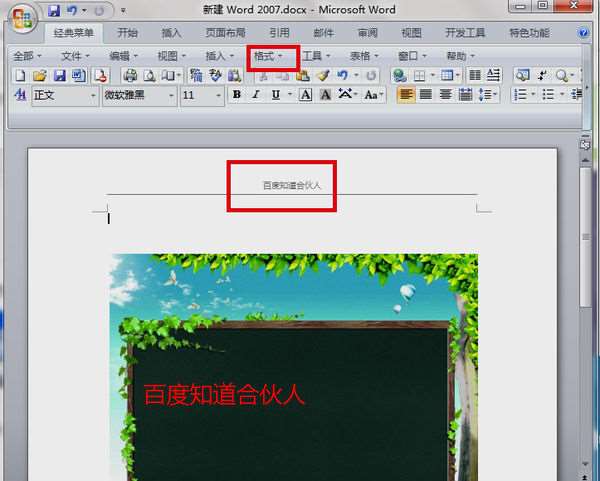600x481 pixels.
Task: Click the Redo/Repeat icon in classic toolbar
Action: 371,75
